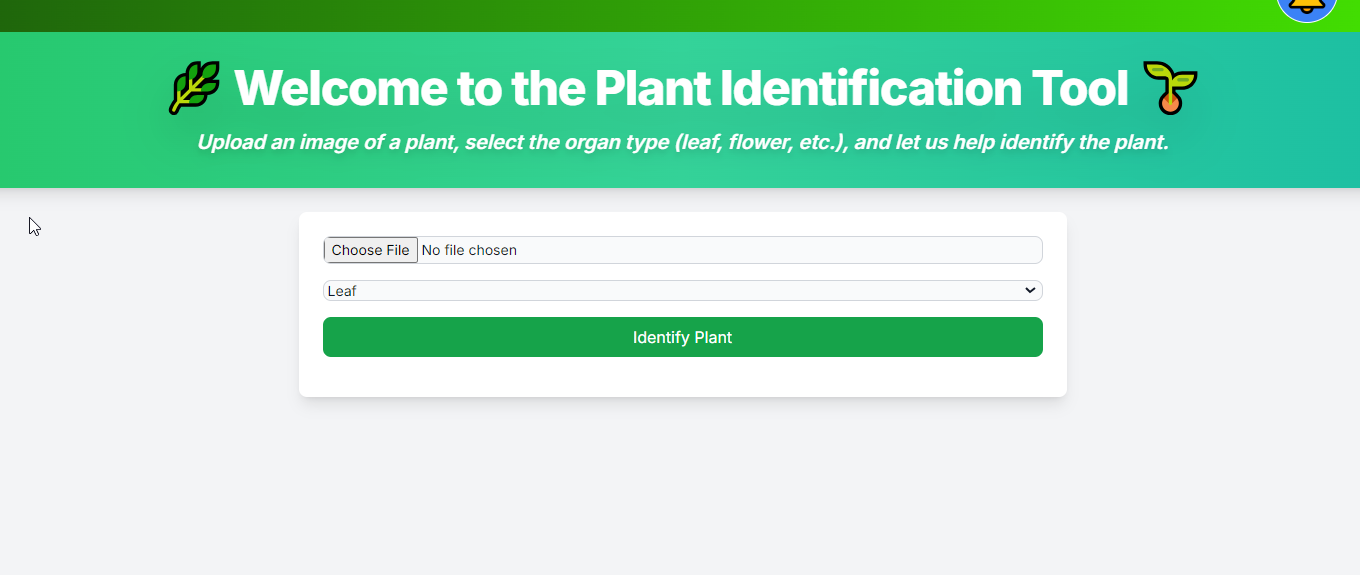Screen dimensions: 1360x575
Task: Click the white form card's bottom padding
Action: (x=683, y=378)
